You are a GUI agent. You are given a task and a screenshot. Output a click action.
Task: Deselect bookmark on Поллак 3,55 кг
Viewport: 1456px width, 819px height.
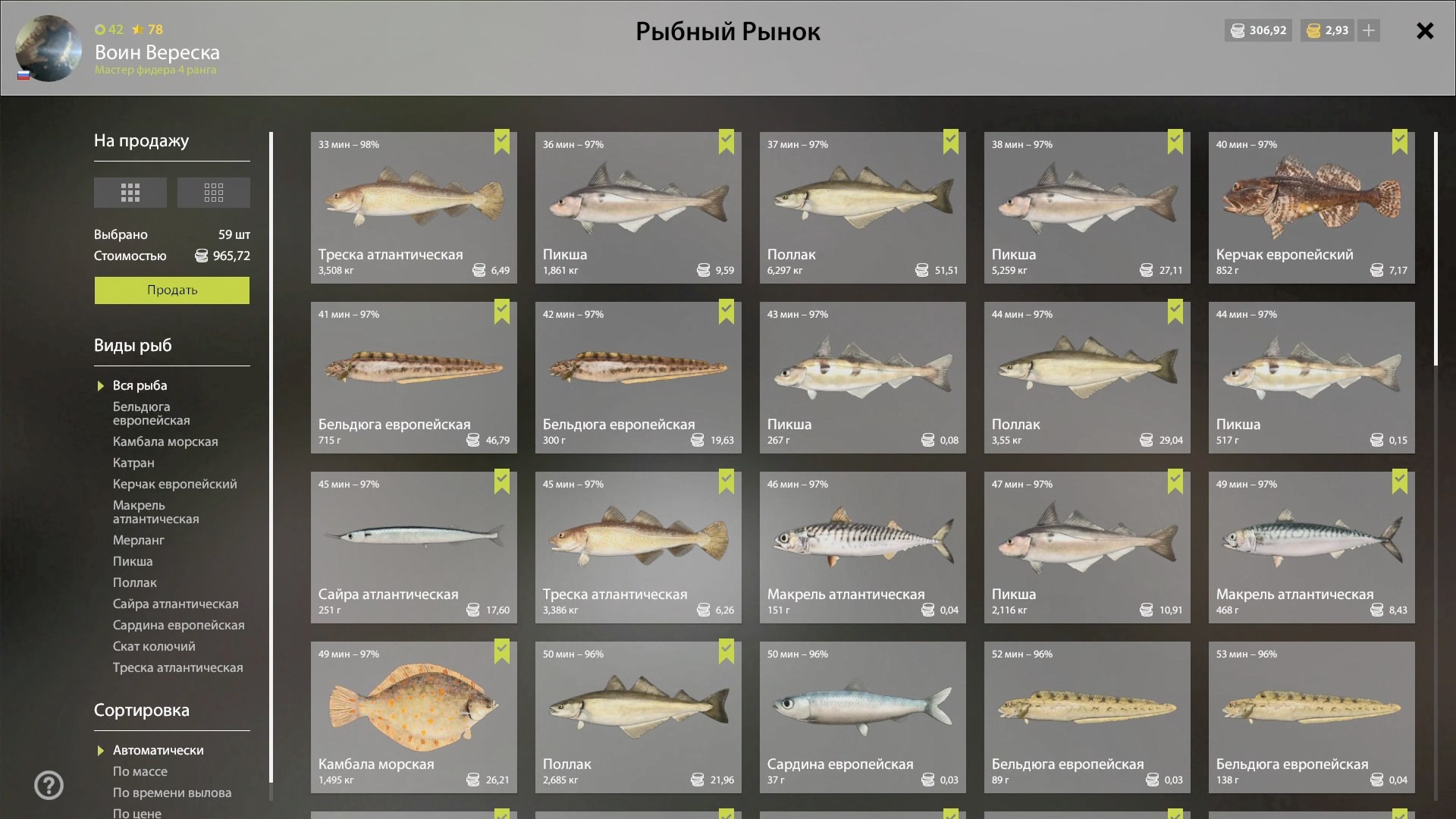[1175, 312]
